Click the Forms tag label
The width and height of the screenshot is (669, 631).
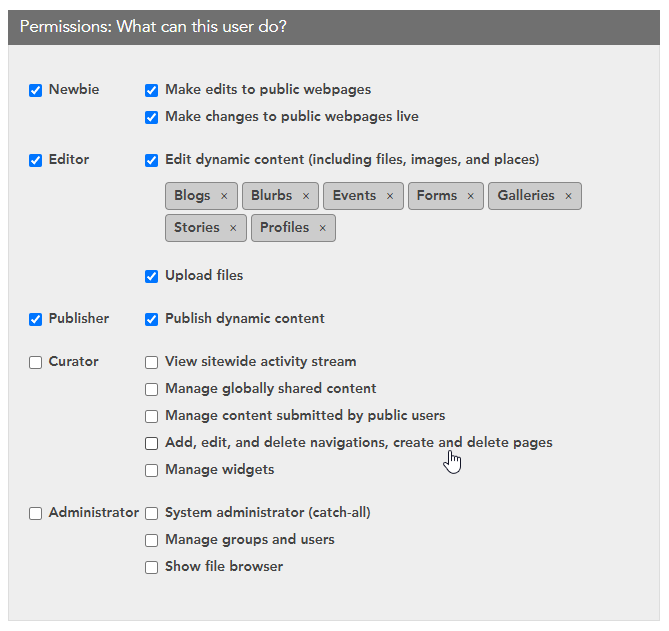pyautogui.click(x=436, y=196)
